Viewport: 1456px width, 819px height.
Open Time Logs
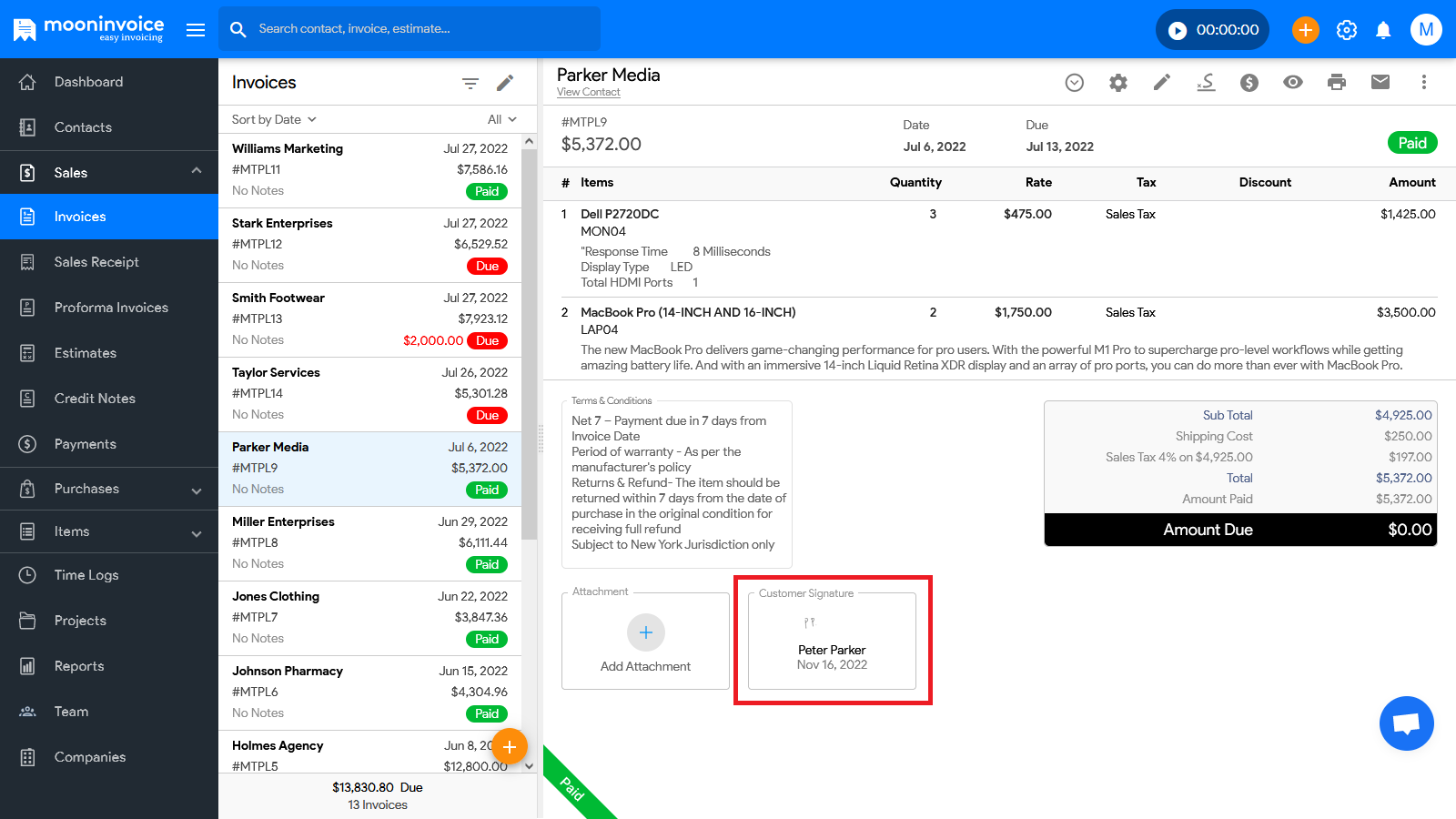tap(109, 575)
